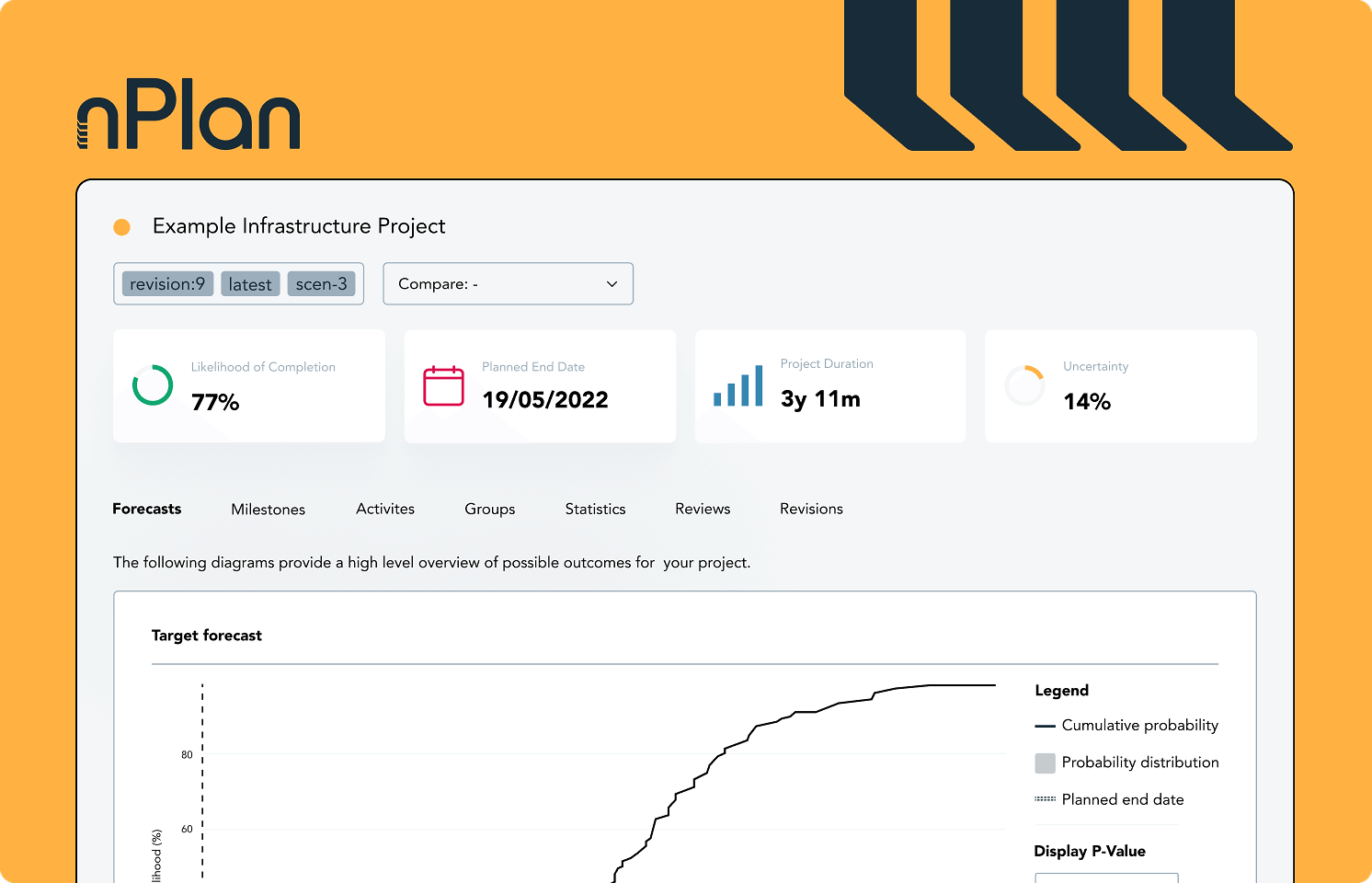The image size is (1372, 883).
Task: Click the blue bar chart icon
Action: [x=737, y=386]
